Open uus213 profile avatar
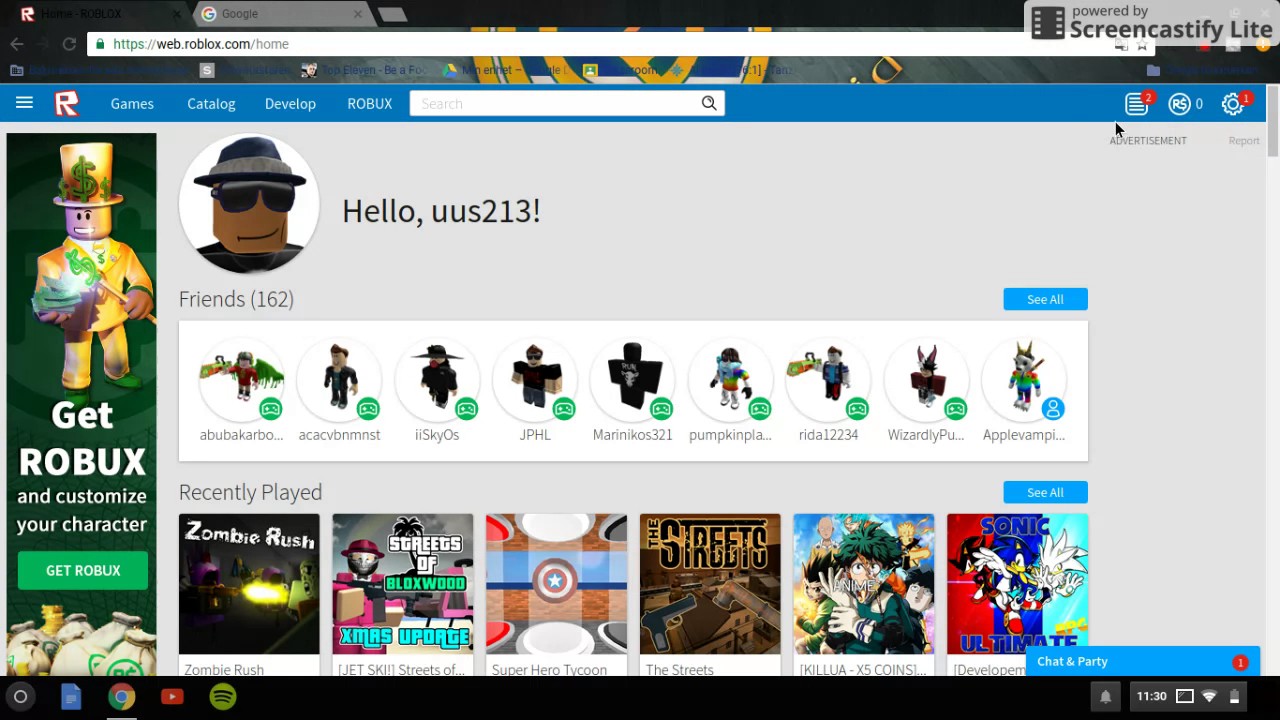Viewport: 1280px width, 720px height. 249,203
